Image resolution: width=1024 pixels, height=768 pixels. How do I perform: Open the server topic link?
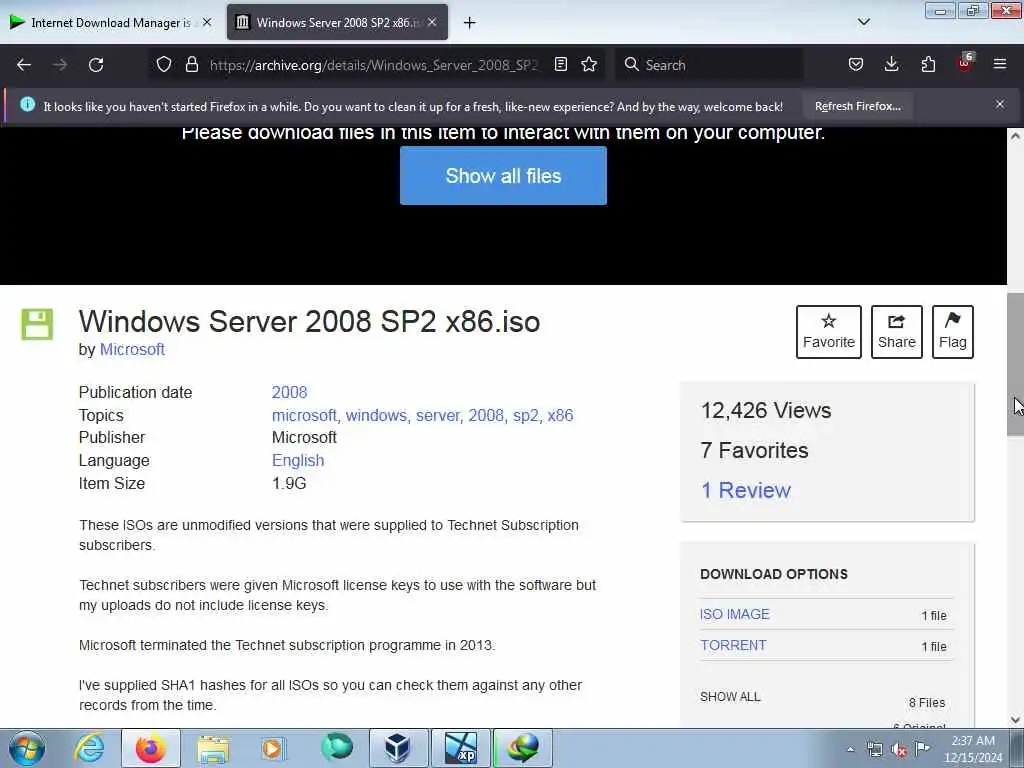coord(438,415)
